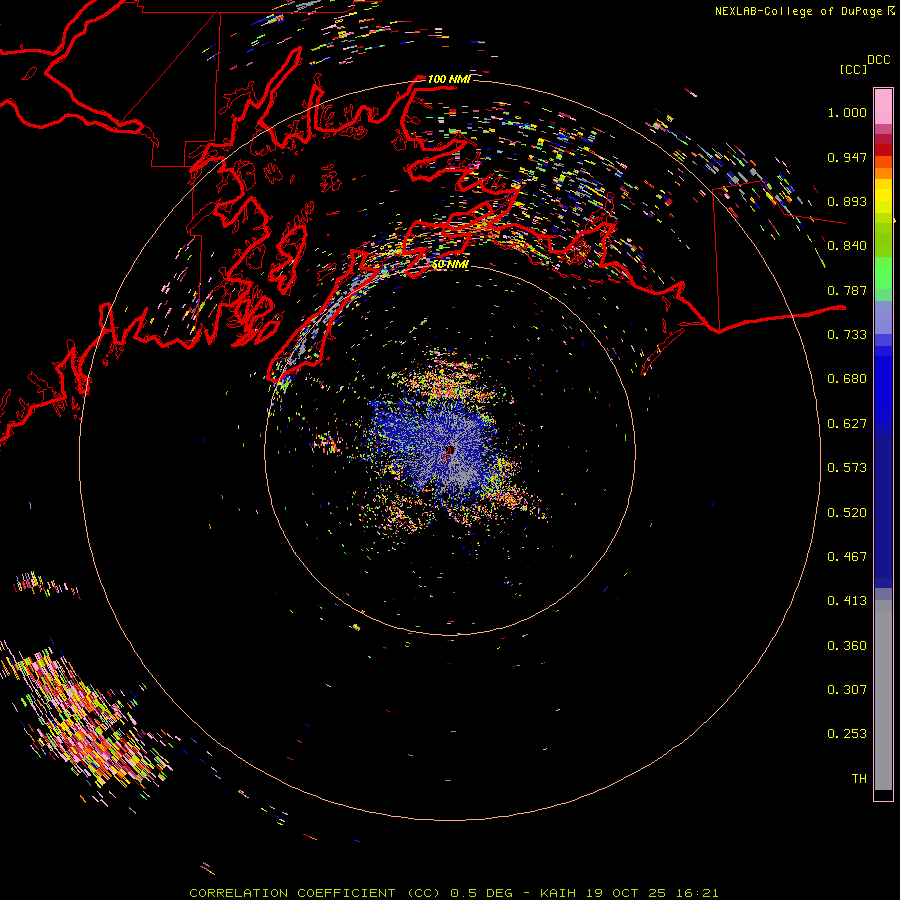Pick the gray segment of the color bar
This screenshot has width=900, height=900.
[x=883, y=695]
